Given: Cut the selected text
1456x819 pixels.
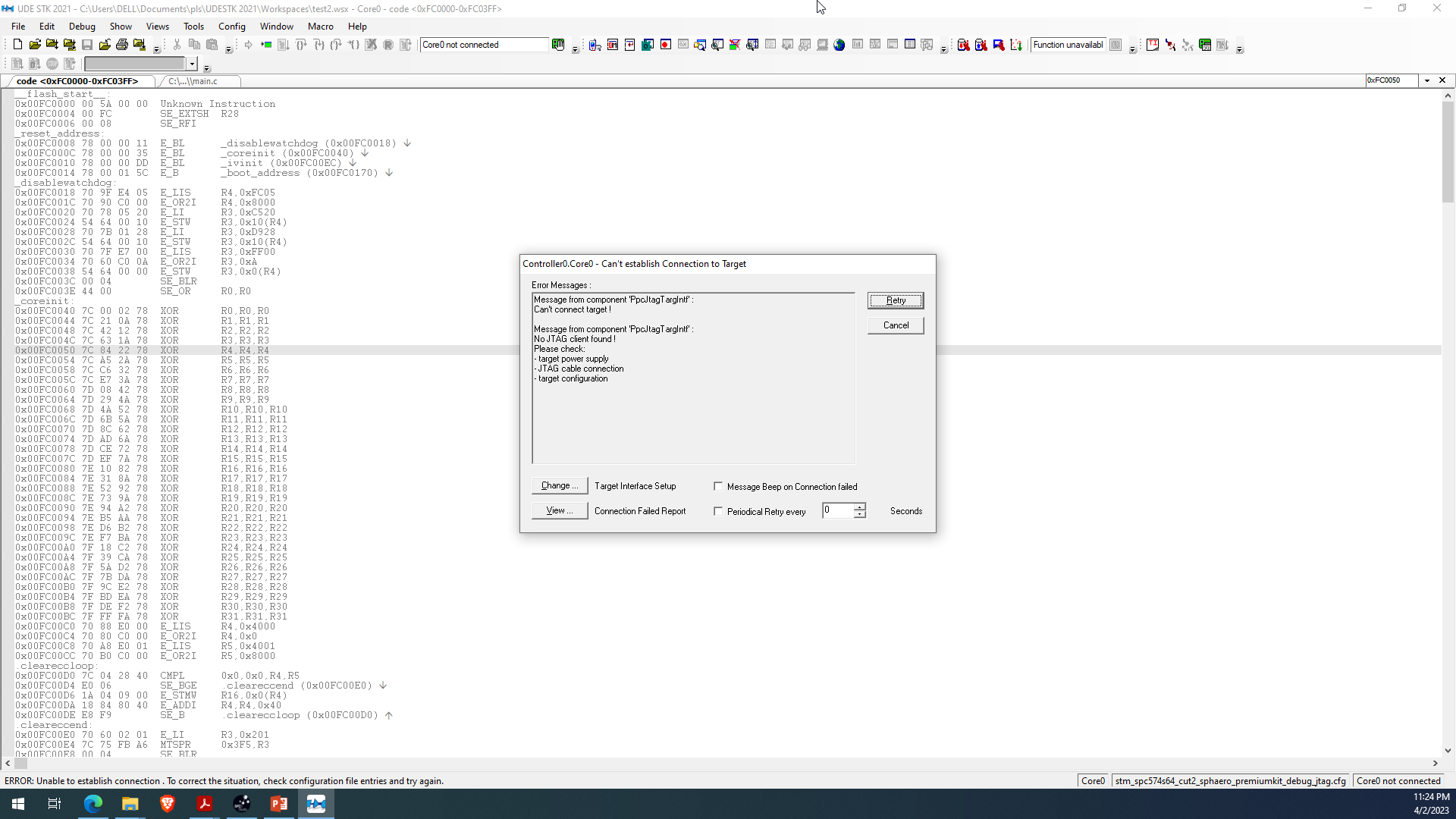Looking at the screenshot, I should pos(177,45).
